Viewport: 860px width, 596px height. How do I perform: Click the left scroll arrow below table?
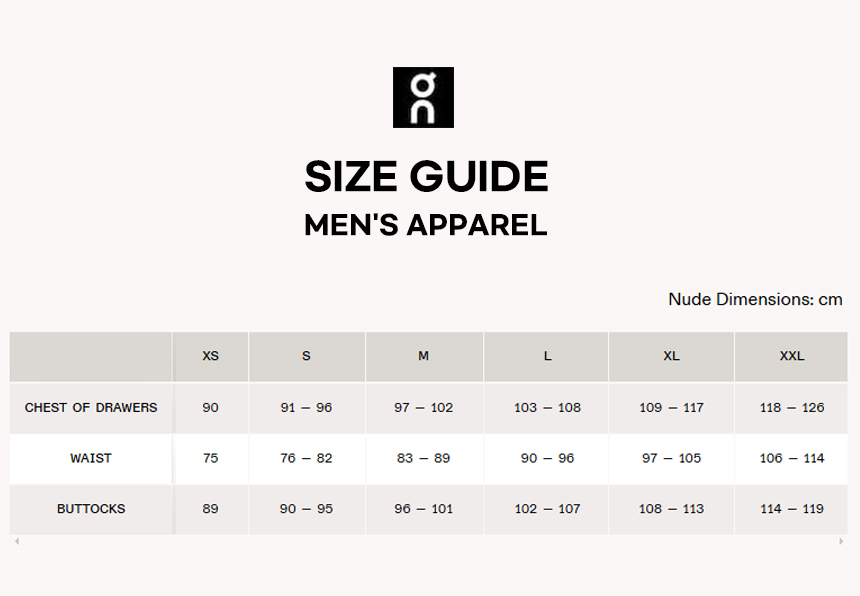16,541
